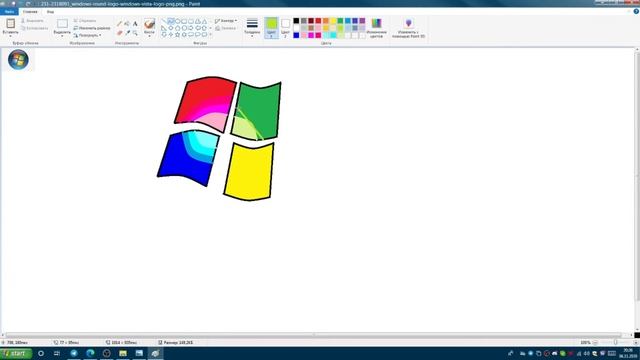
Task: Expand the Paste dropdown arrow
Action: point(10,35)
